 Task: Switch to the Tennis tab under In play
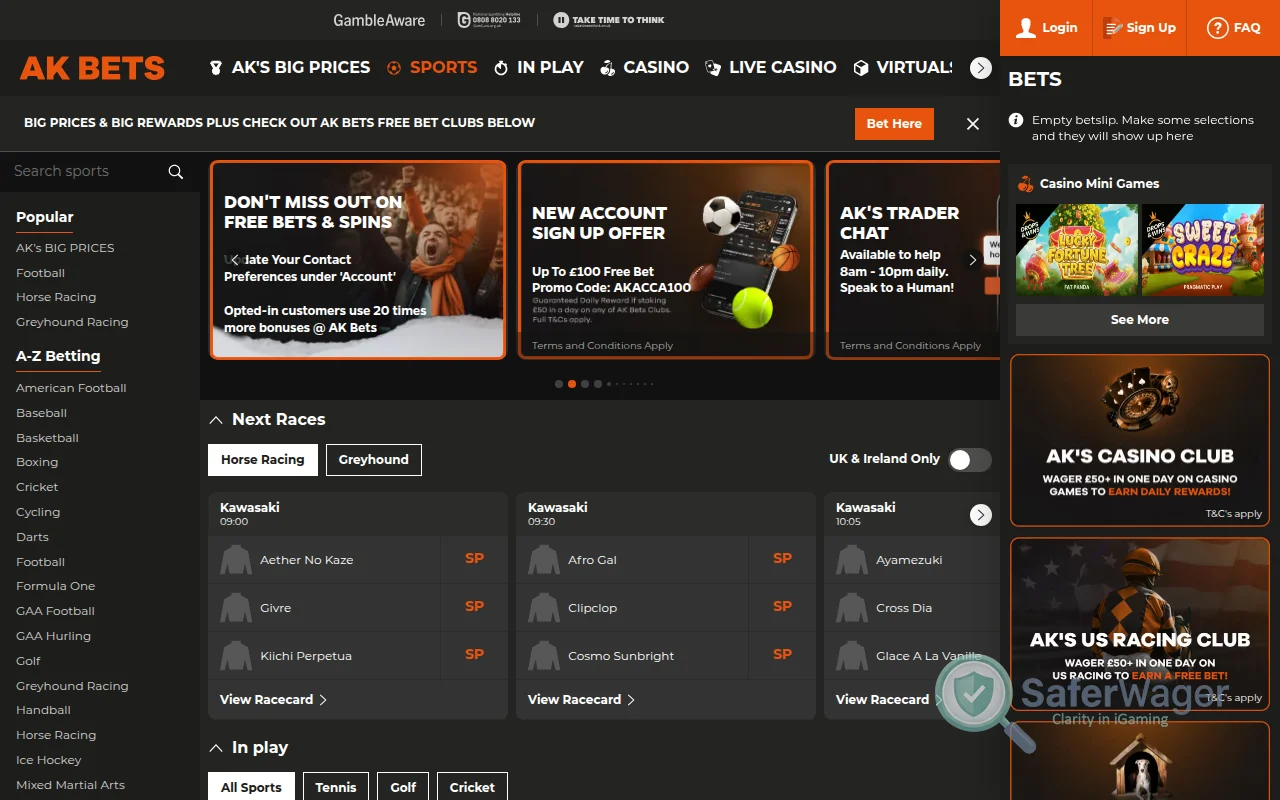pyautogui.click(x=335, y=787)
